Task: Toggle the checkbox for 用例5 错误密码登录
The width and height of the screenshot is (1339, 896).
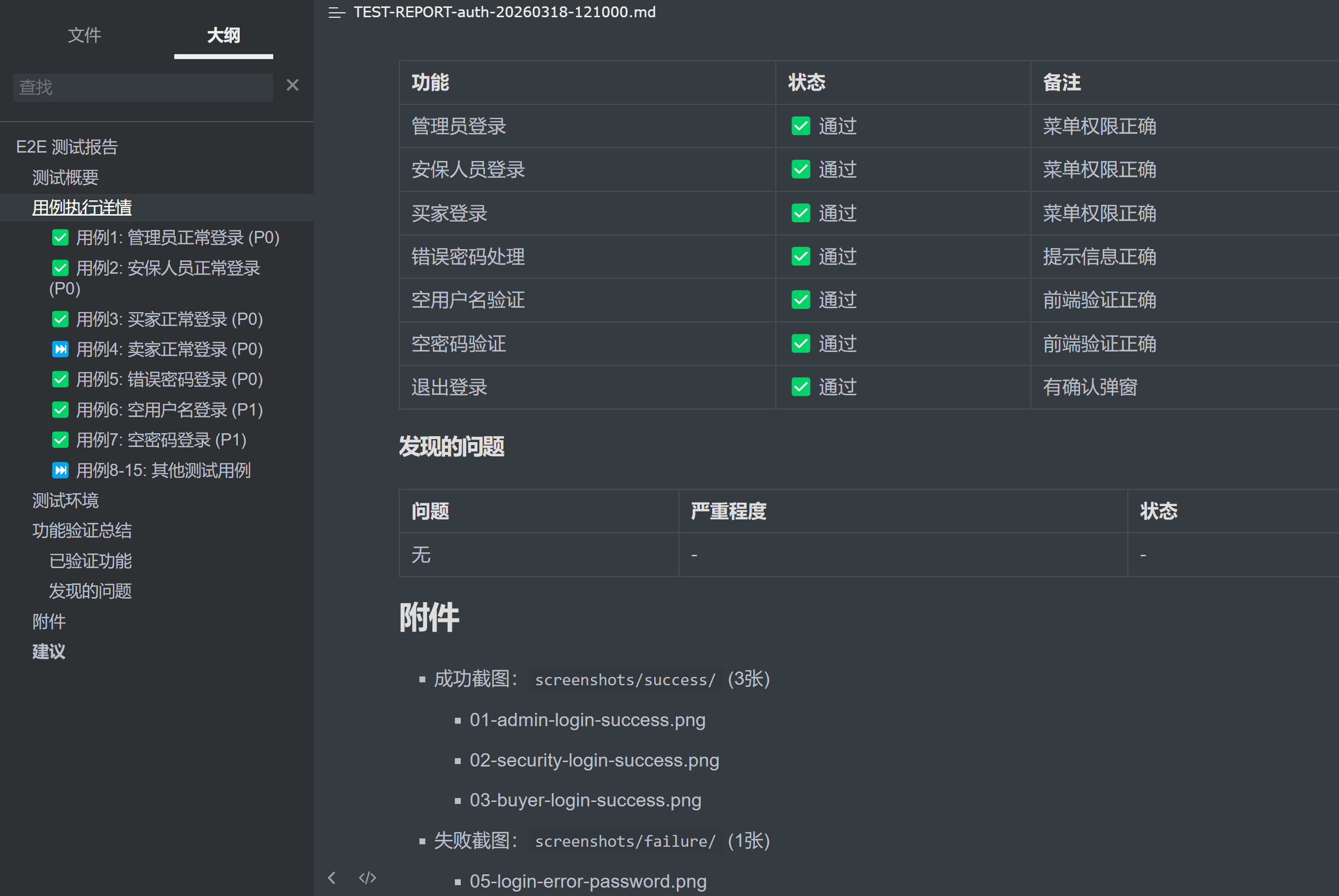Action: pos(60,379)
